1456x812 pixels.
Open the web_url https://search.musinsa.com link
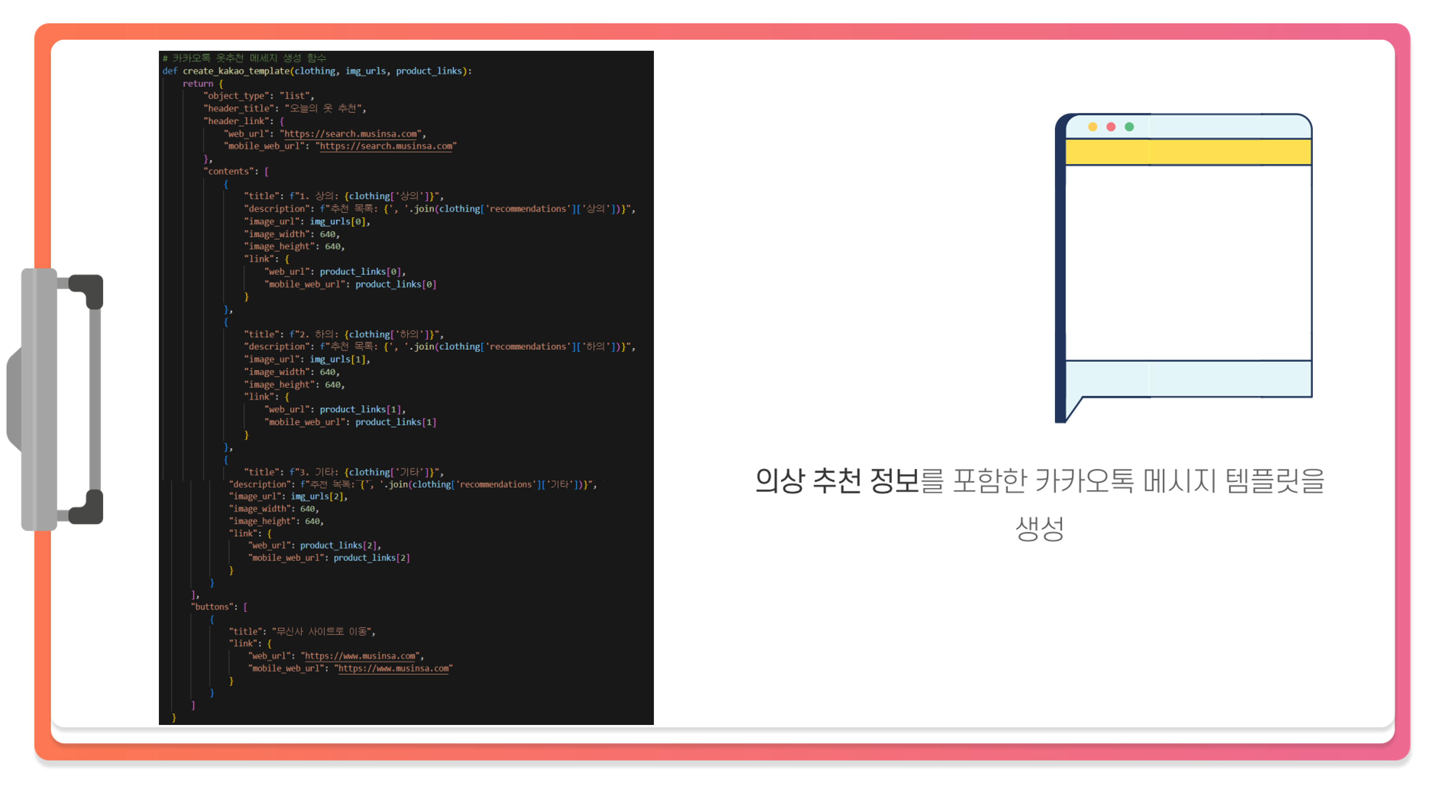tap(350, 134)
